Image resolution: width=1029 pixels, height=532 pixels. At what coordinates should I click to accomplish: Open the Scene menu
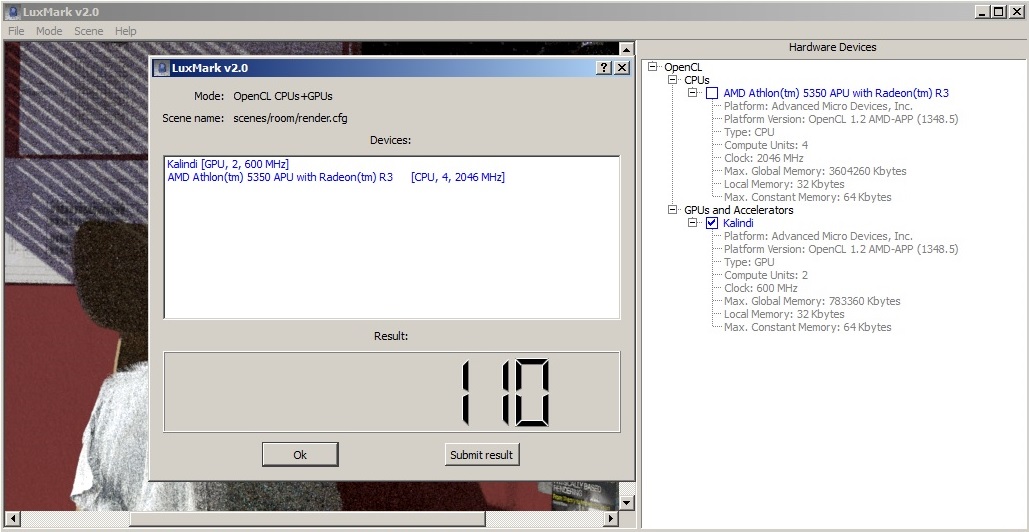point(89,31)
